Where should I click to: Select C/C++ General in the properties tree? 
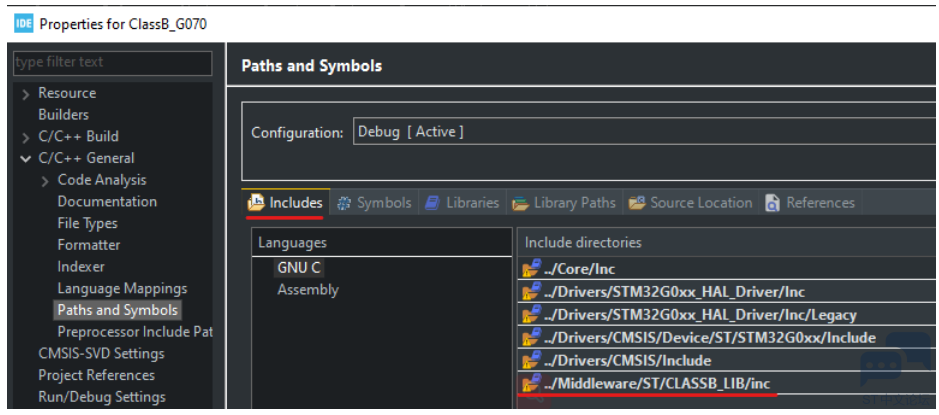[x=86, y=158]
